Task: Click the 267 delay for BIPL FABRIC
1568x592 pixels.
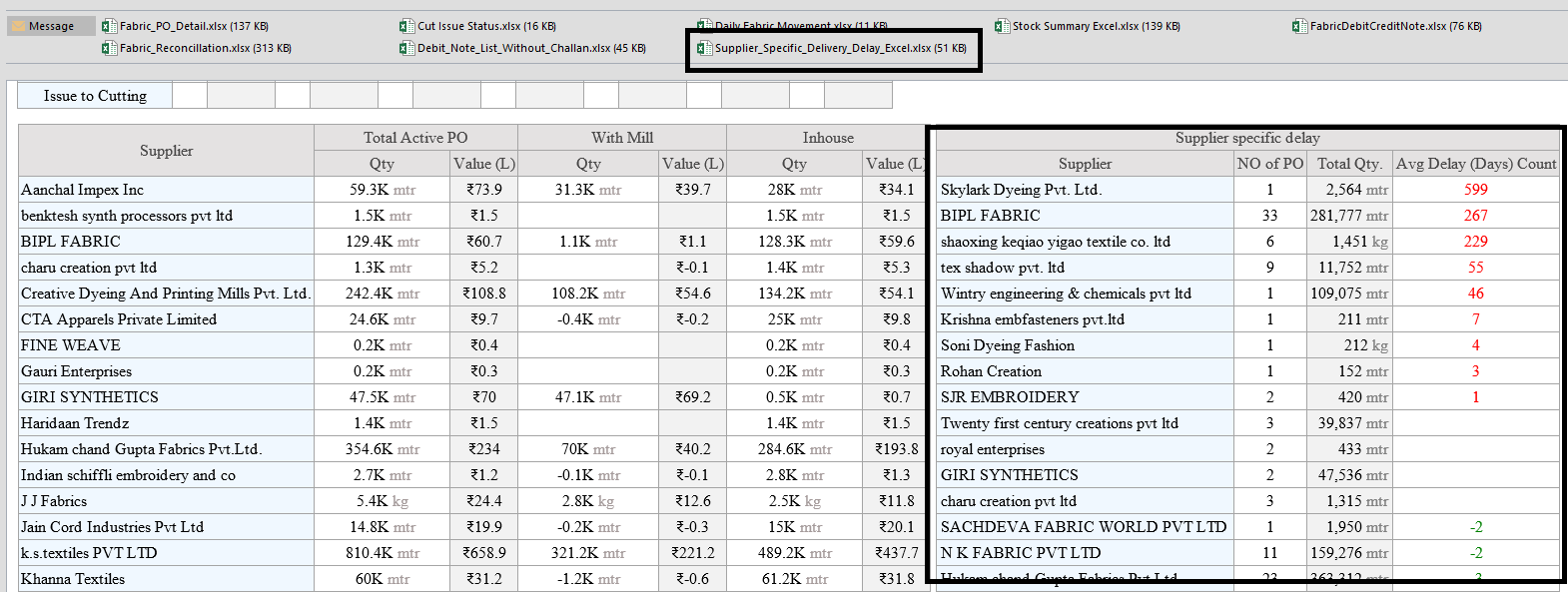Action: [x=1476, y=216]
